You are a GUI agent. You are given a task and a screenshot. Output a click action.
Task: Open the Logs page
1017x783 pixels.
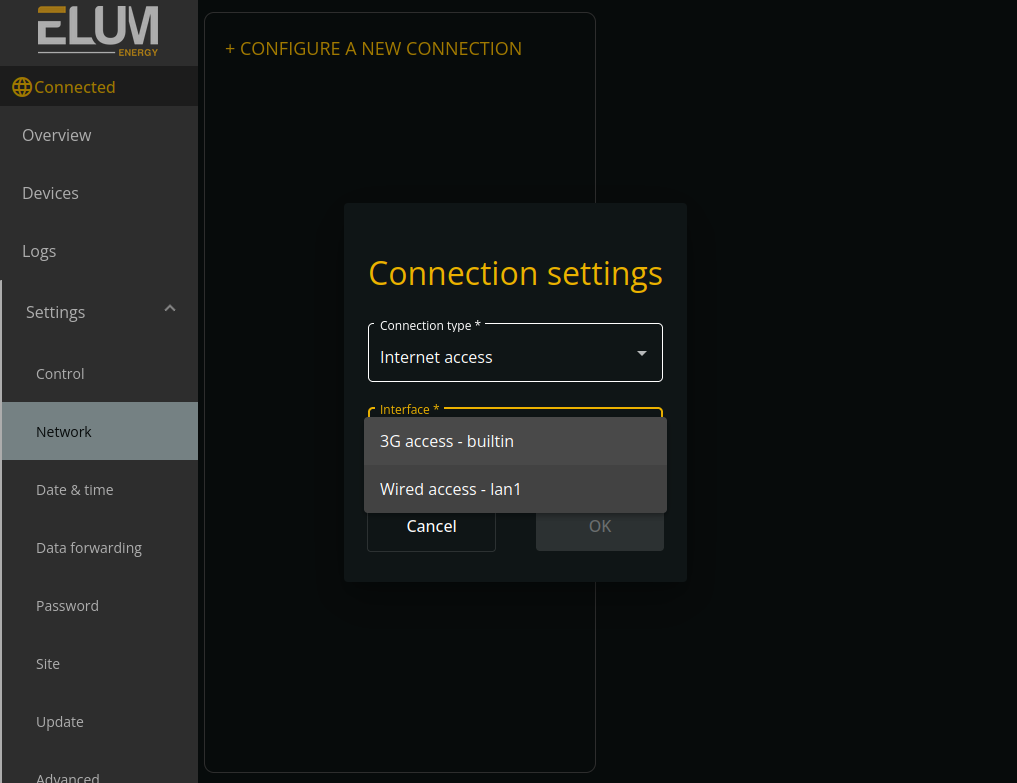tap(99, 251)
